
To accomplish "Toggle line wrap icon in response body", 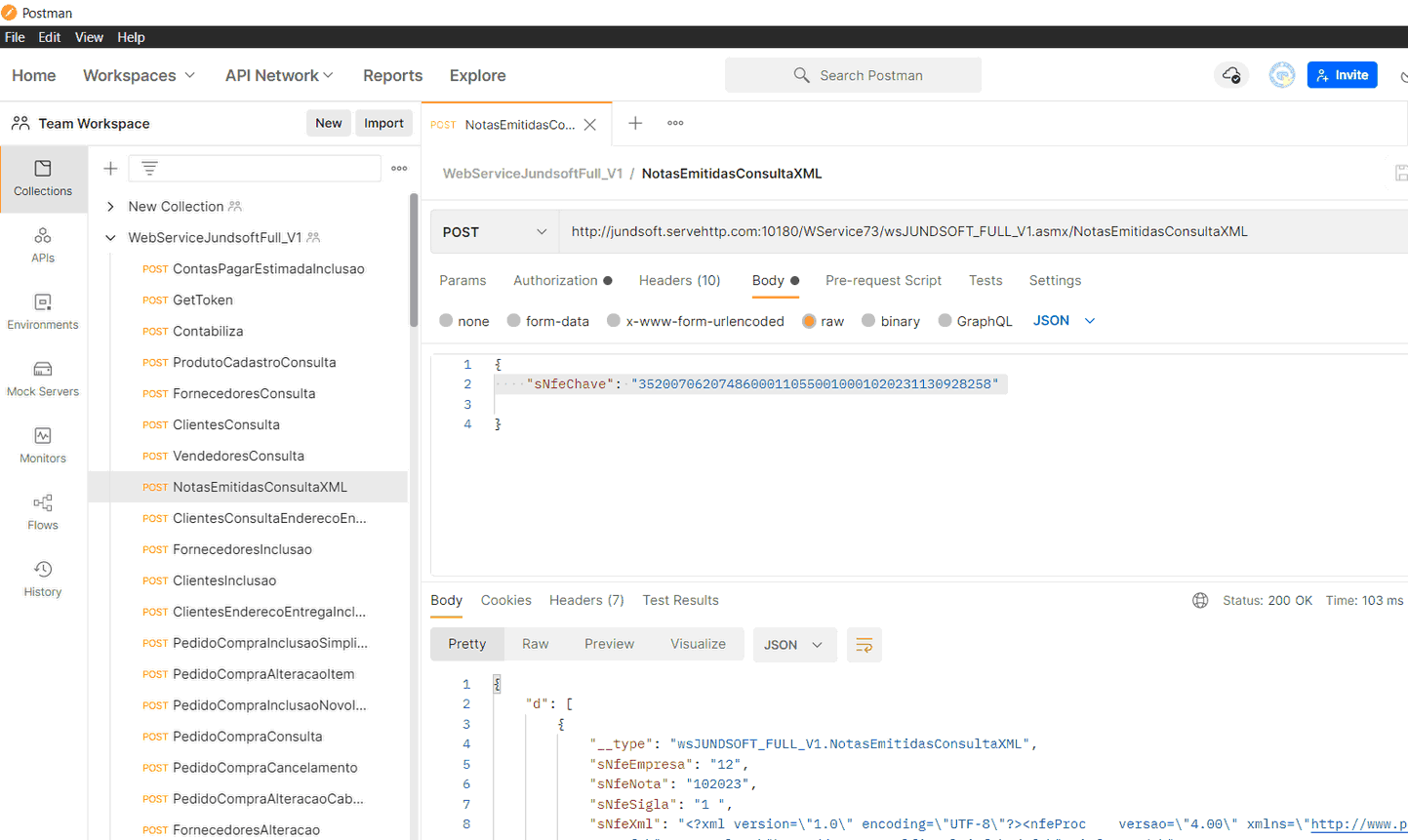I will (864, 645).
